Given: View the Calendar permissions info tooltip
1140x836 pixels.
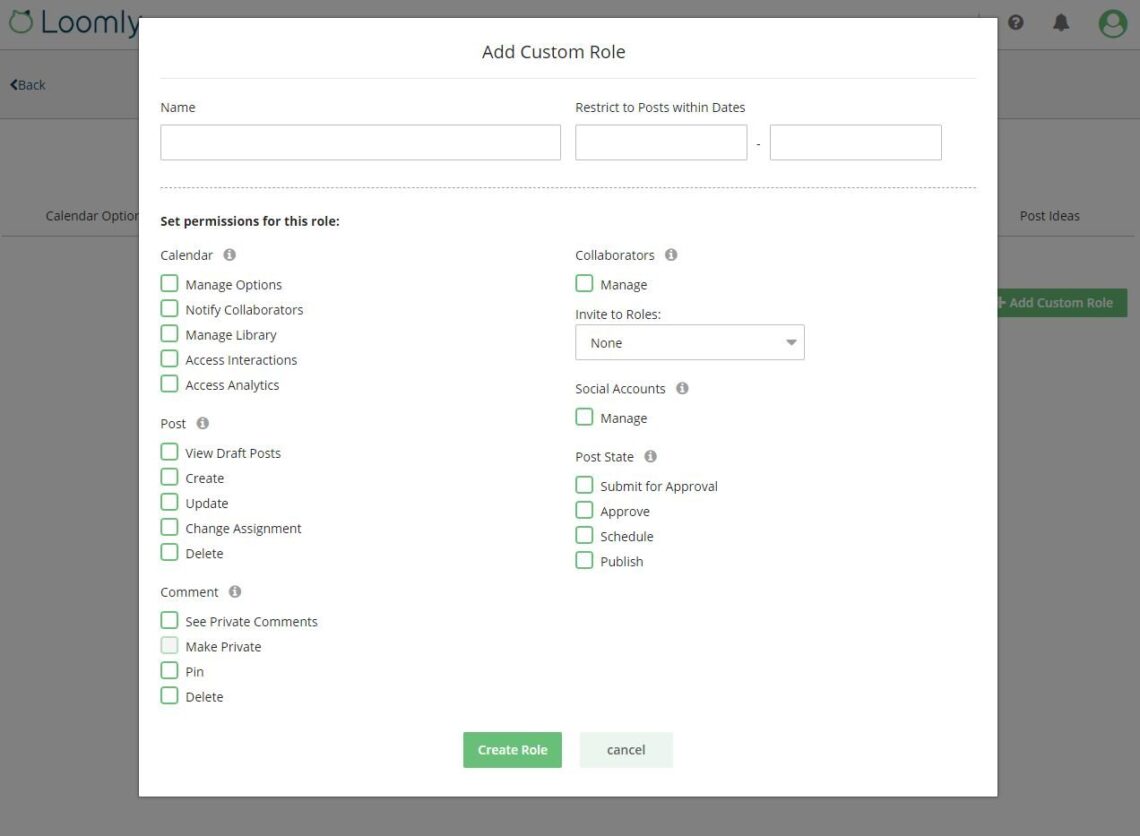Looking at the screenshot, I should tap(228, 254).
